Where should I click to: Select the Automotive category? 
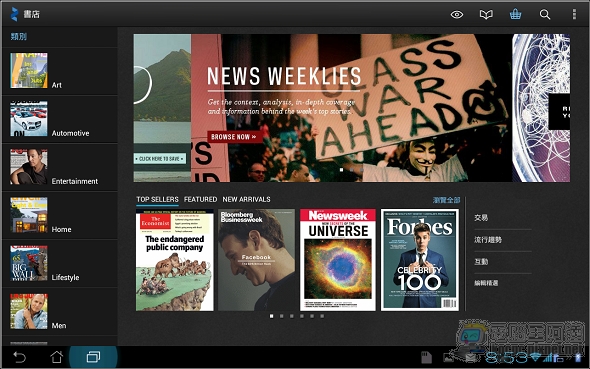click(60, 119)
